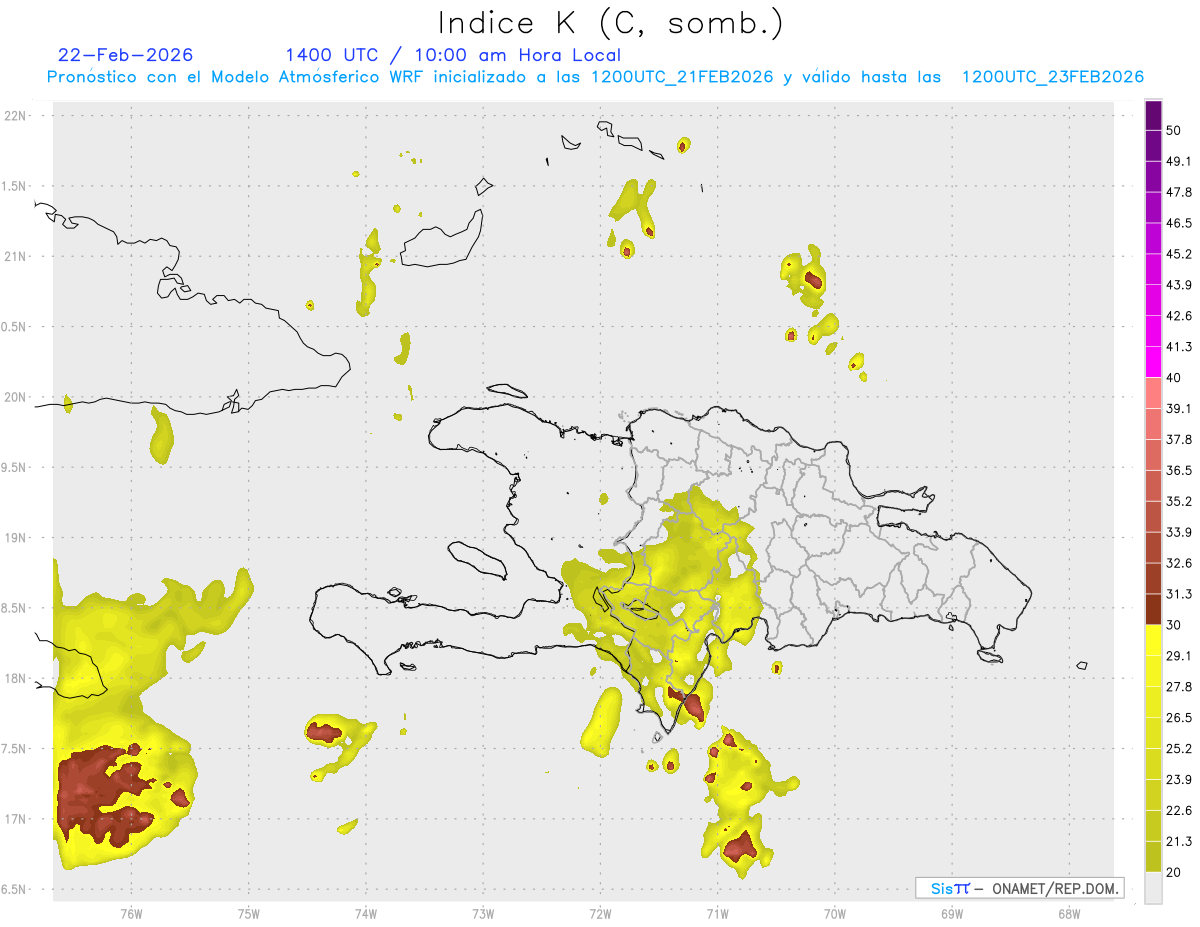Pick the bright yellow swatch between 30 and 29.1
Screen dimensions: 1200x927
point(1154,640)
